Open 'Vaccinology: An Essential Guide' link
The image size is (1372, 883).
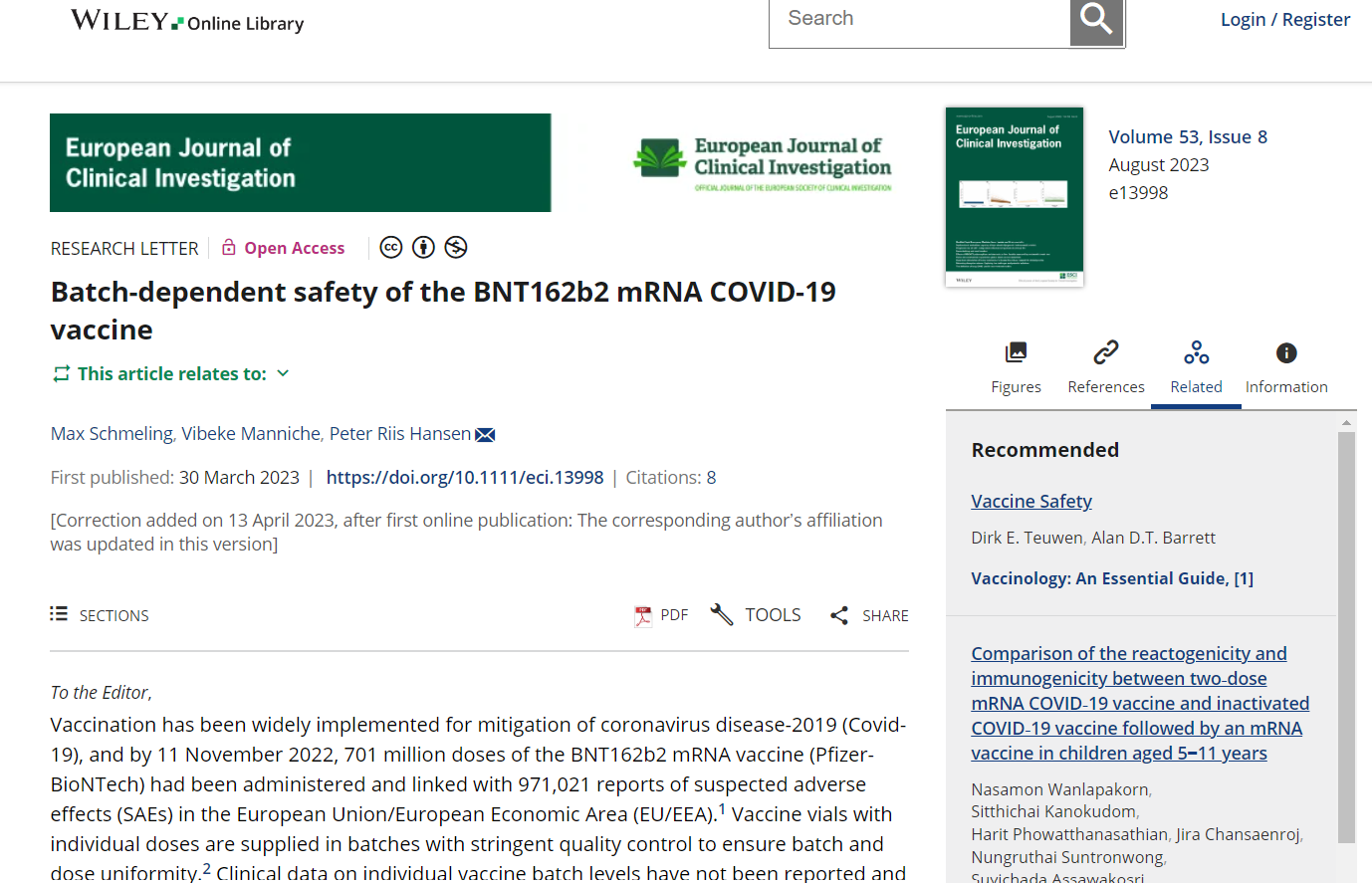1112,578
